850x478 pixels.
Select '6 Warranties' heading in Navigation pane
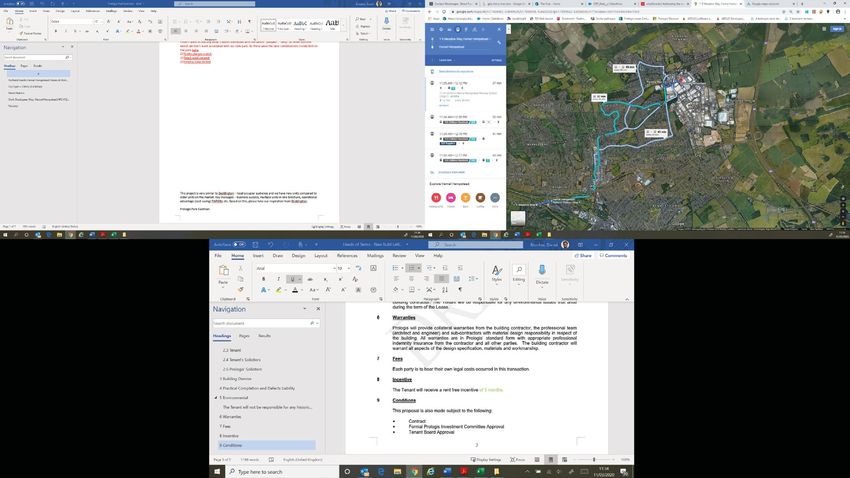click(x=230, y=417)
